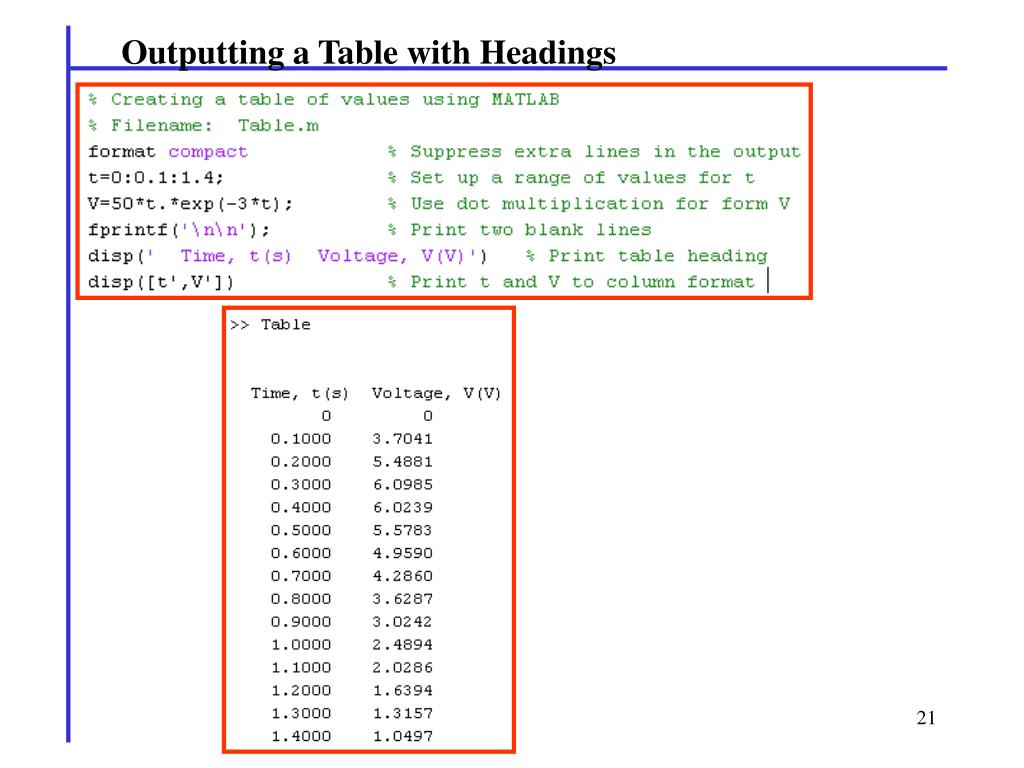This screenshot has height=768, width=1024.
Task: Click the time value 0.3000
Action: point(301,485)
